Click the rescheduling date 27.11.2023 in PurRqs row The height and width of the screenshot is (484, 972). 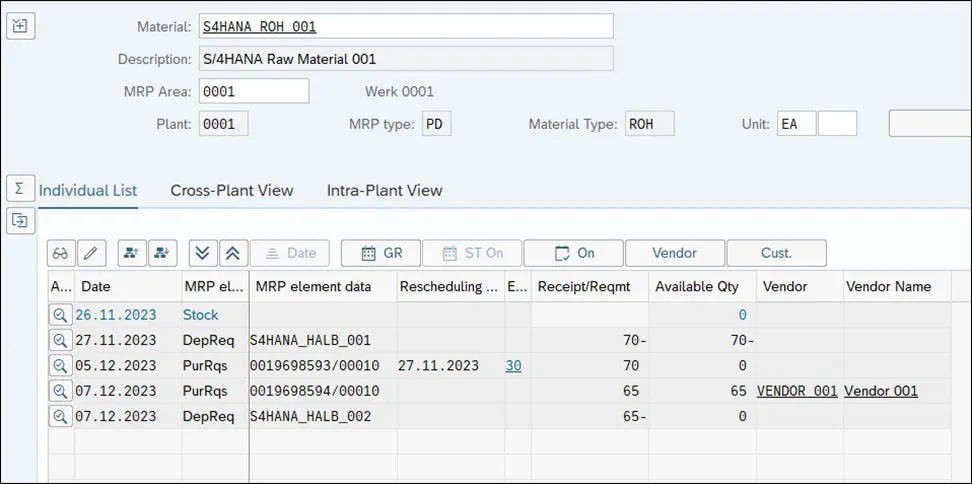tap(438, 366)
